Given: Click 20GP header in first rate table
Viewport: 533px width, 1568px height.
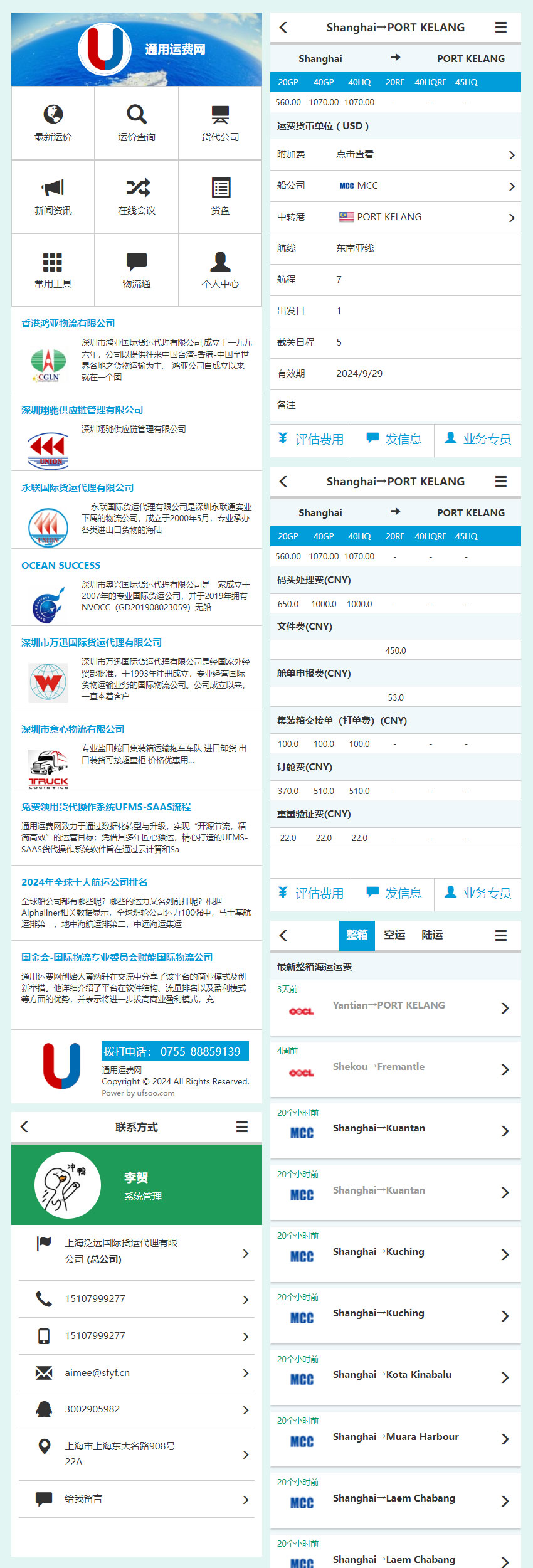Looking at the screenshot, I should pyautogui.click(x=288, y=82).
